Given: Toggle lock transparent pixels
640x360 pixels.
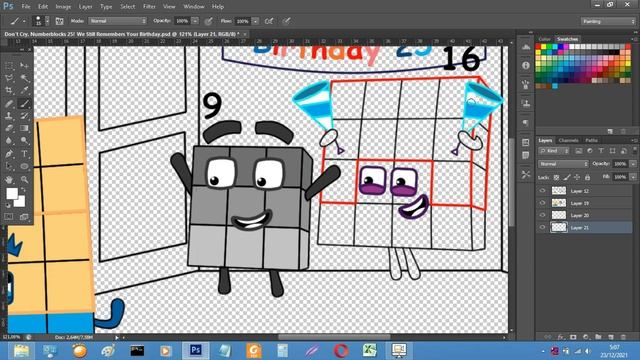Looking at the screenshot, I should tap(556, 177).
